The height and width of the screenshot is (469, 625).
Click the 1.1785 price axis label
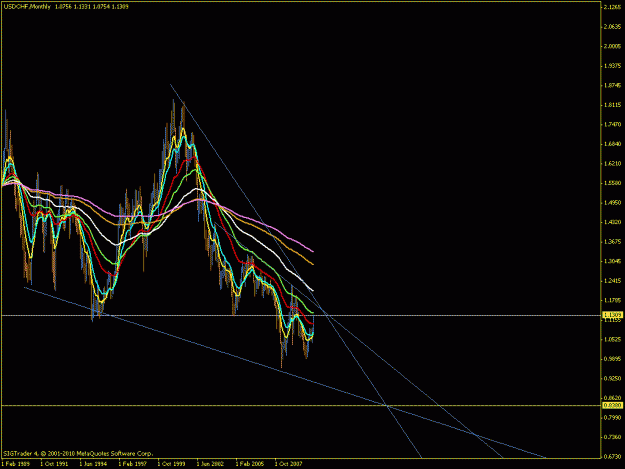pyautogui.click(x=613, y=300)
